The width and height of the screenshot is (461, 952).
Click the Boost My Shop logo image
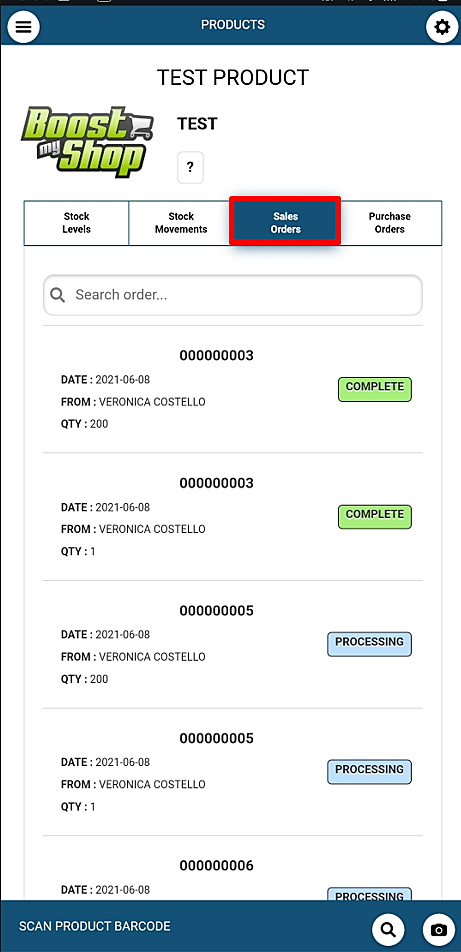click(x=88, y=142)
